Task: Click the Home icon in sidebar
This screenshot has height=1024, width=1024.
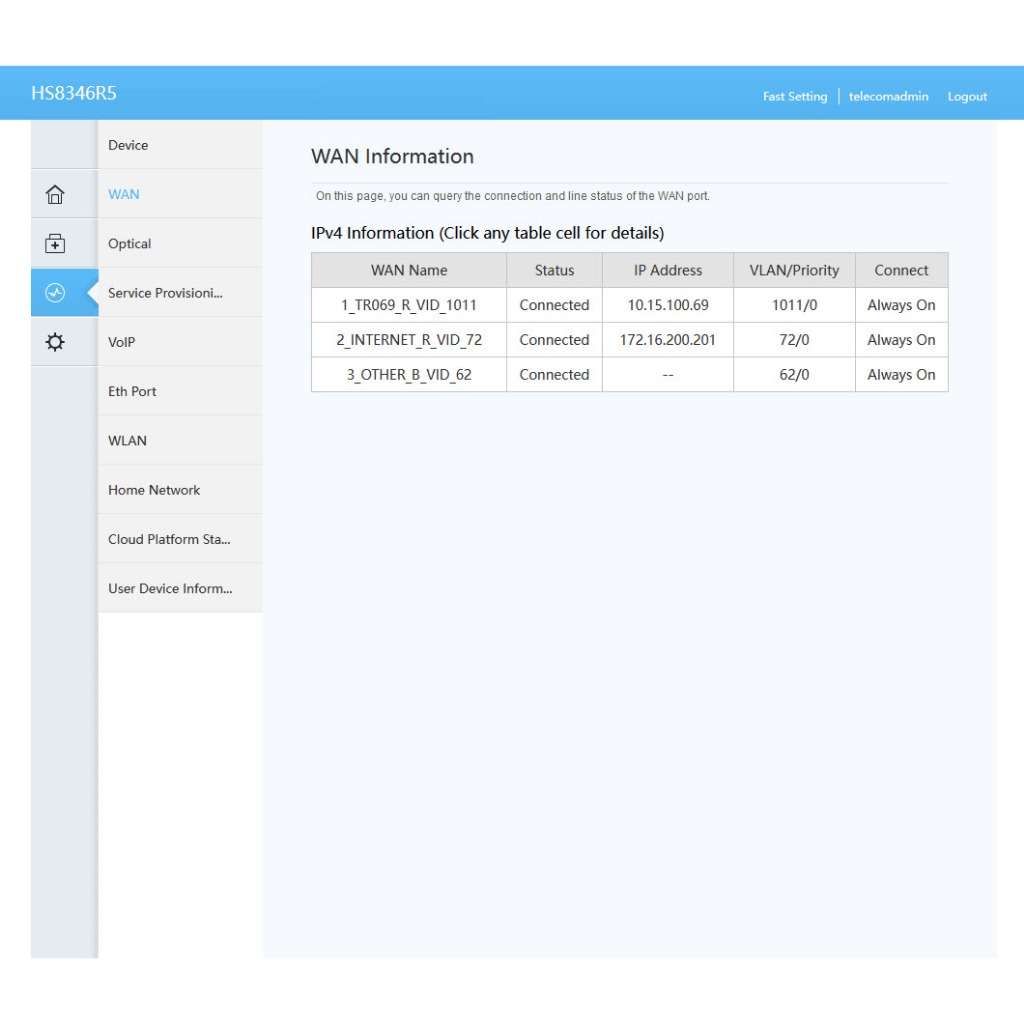Action: pyautogui.click(x=56, y=195)
